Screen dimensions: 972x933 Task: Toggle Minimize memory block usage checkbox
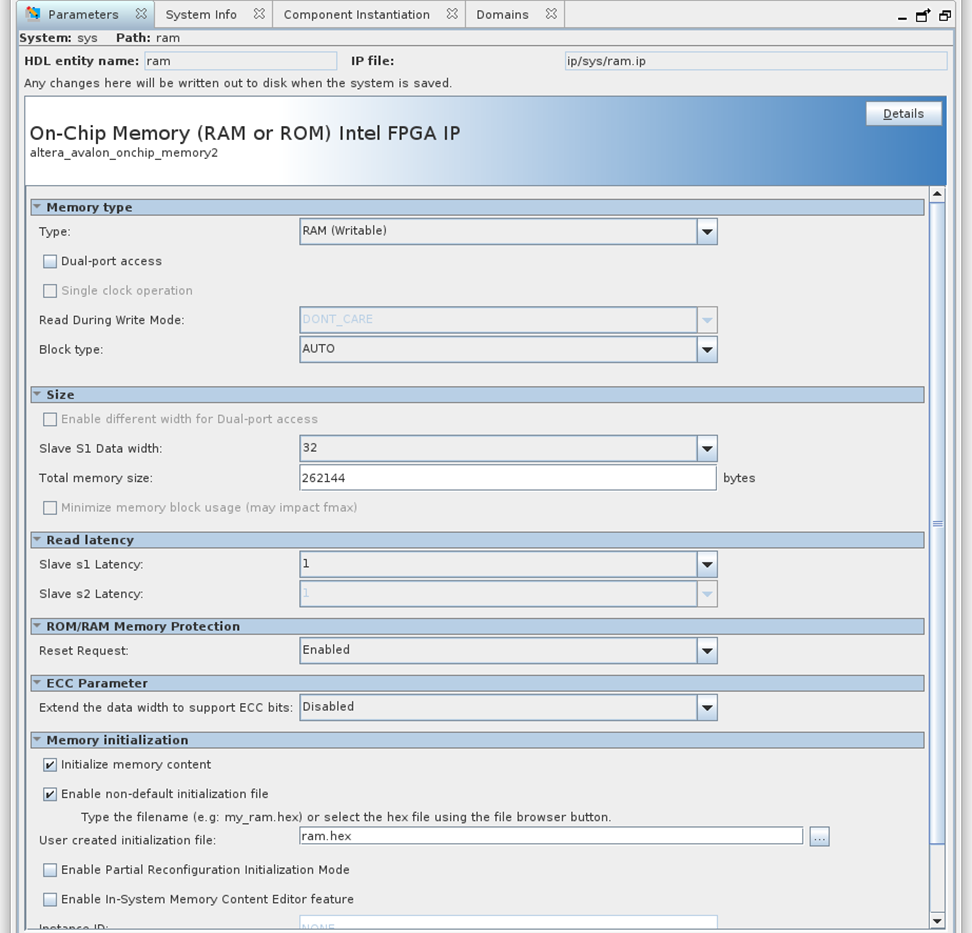tap(50, 508)
